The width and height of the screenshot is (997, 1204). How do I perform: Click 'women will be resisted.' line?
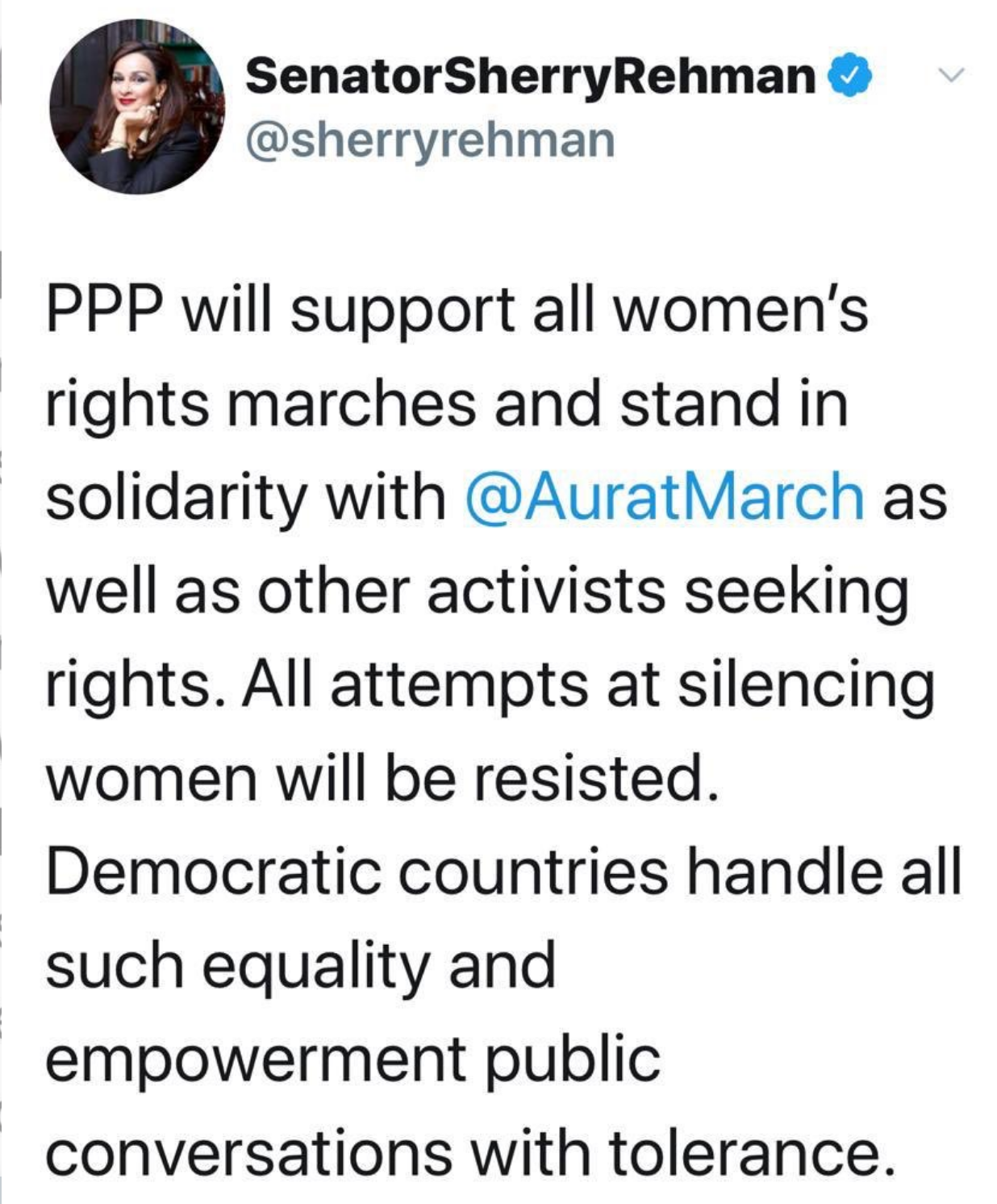point(381,778)
